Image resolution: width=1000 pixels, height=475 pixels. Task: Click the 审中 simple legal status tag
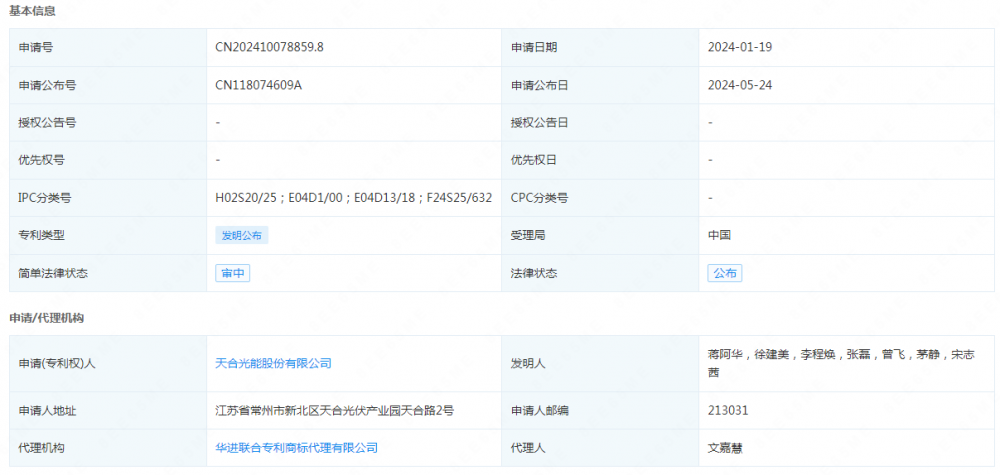tap(233, 274)
